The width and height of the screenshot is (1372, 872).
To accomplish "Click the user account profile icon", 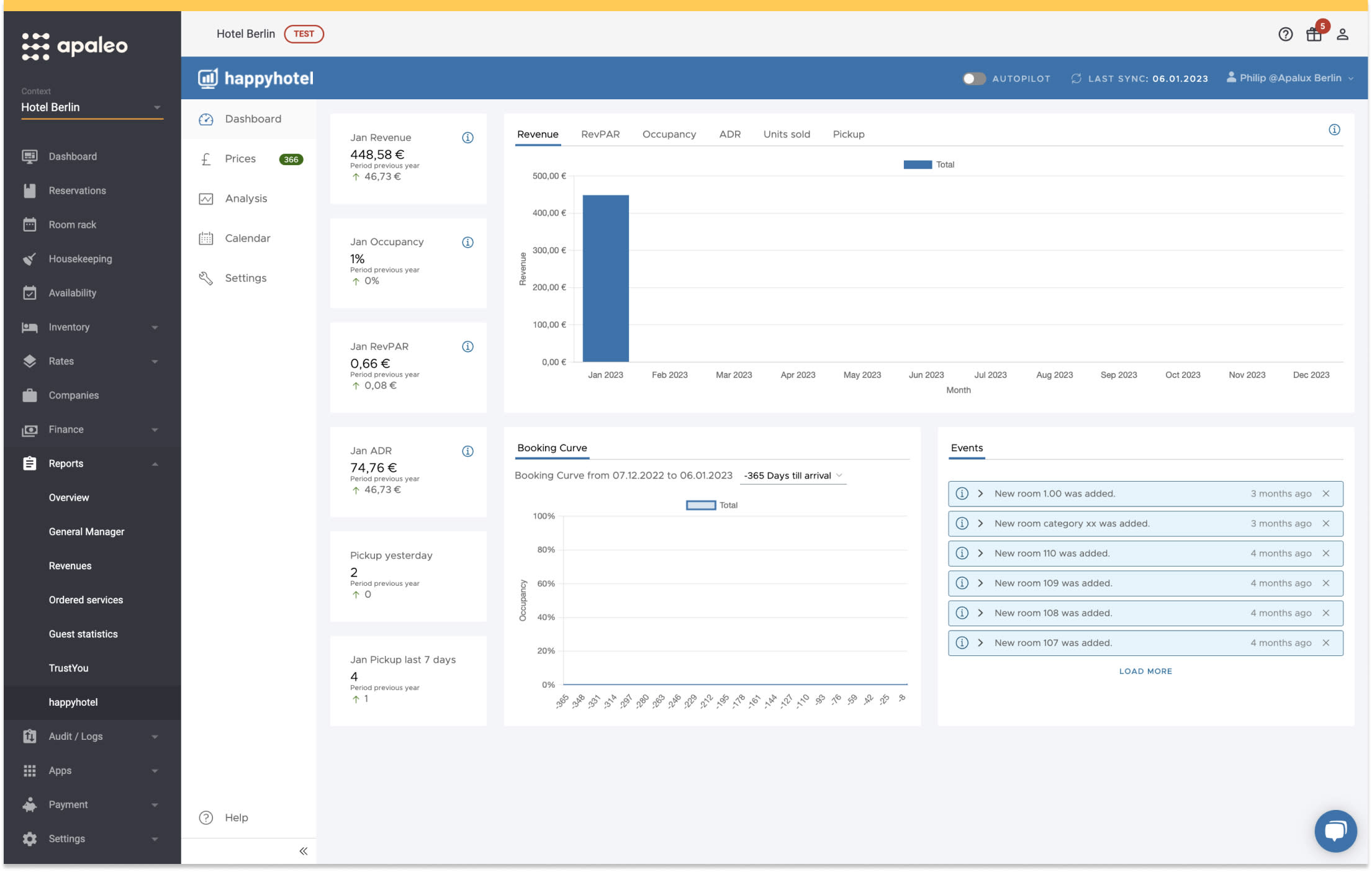I will [1342, 34].
